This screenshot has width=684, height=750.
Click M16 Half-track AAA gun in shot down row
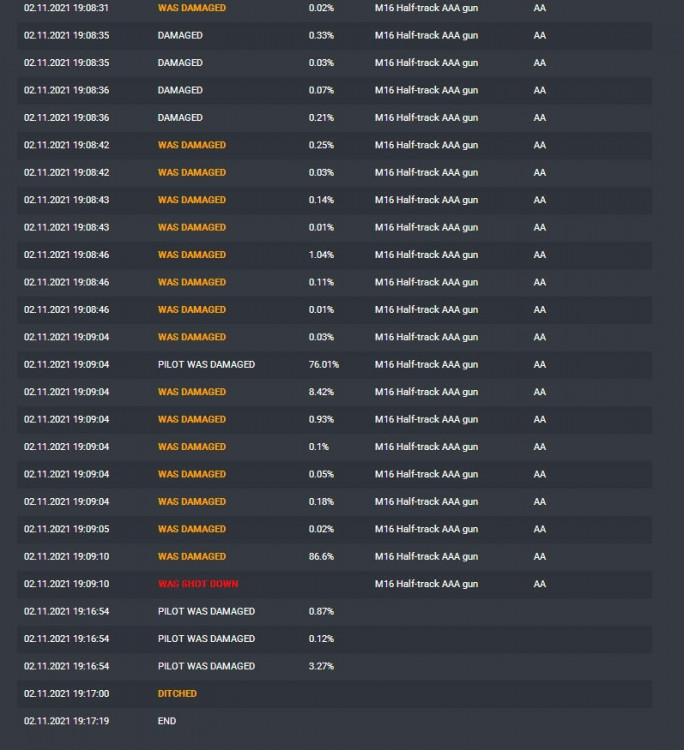tap(426, 584)
